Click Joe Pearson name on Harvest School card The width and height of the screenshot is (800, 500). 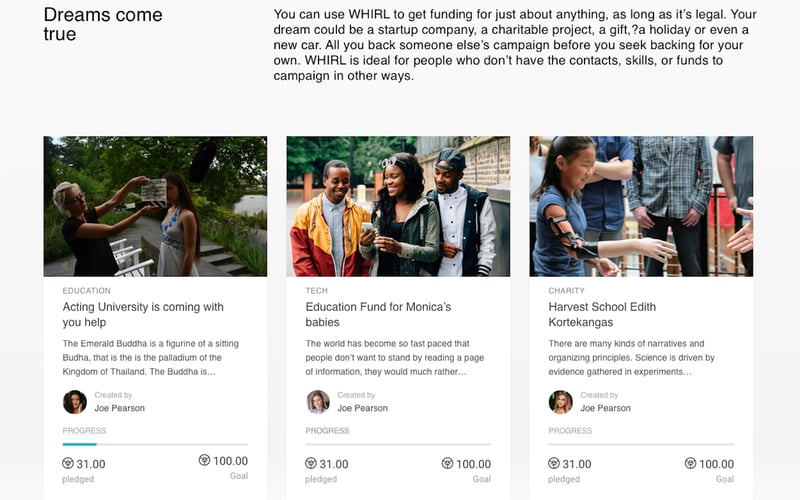[x=605, y=408]
